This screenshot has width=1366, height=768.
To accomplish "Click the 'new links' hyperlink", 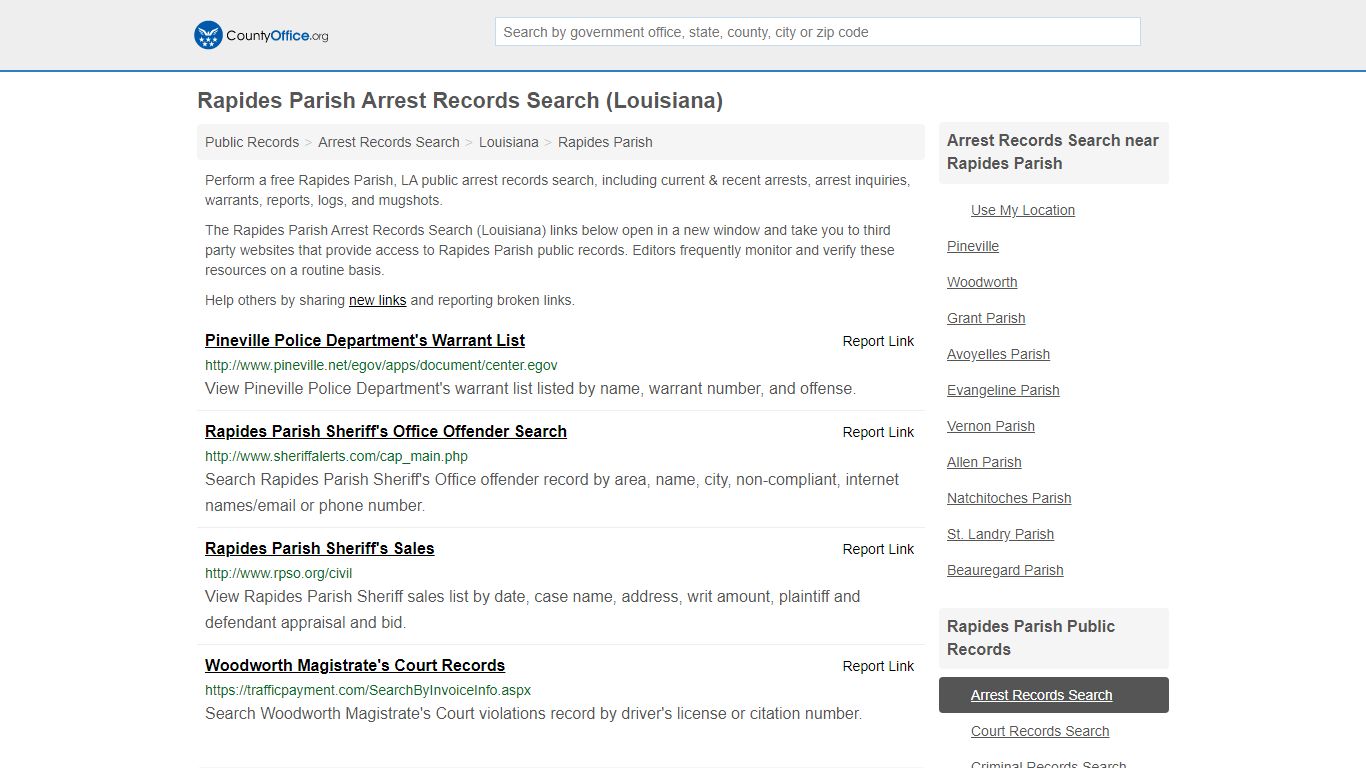I will [x=377, y=300].
